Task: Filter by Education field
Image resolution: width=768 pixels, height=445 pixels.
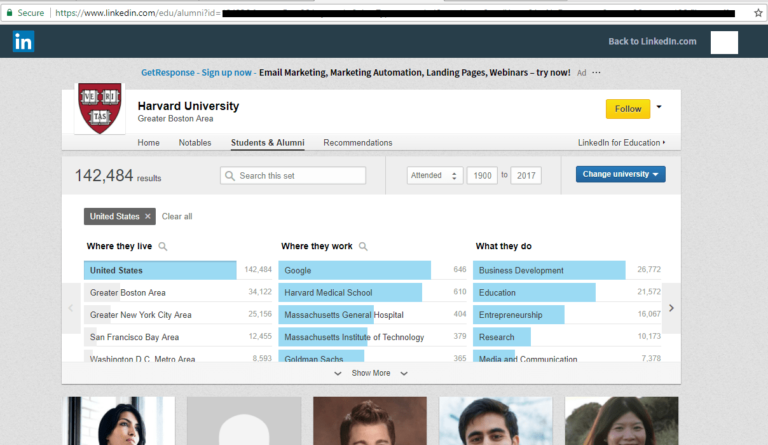Action: (567, 292)
